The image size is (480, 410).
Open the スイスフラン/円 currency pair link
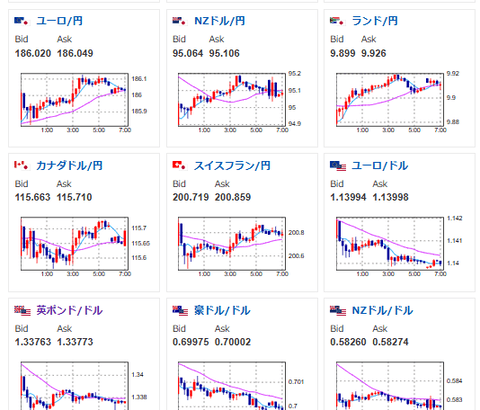coord(232,166)
